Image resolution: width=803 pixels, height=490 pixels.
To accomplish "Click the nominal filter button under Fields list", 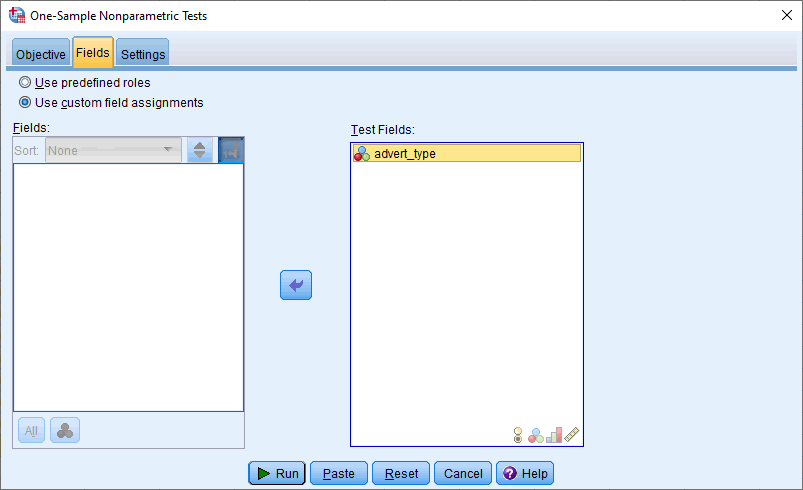I will click(x=65, y=430).
